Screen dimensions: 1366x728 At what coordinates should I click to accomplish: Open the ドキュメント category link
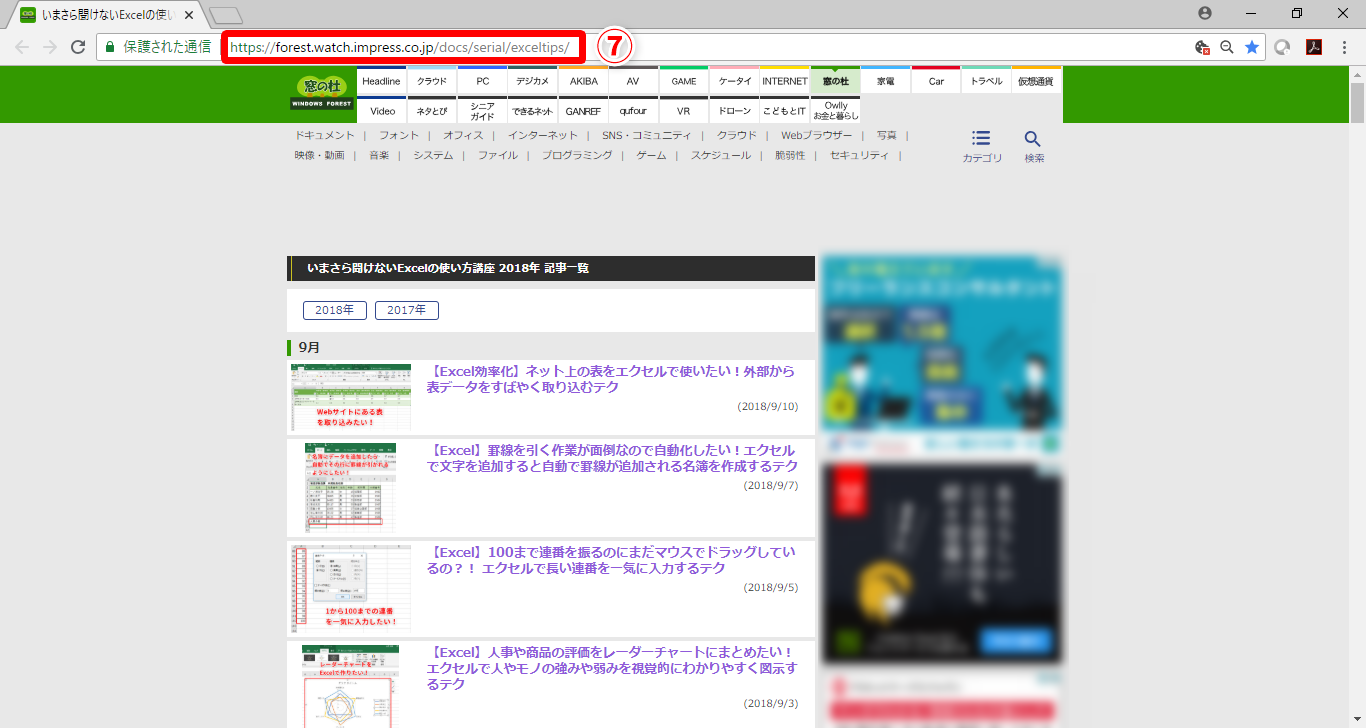(x=325, y=135)
